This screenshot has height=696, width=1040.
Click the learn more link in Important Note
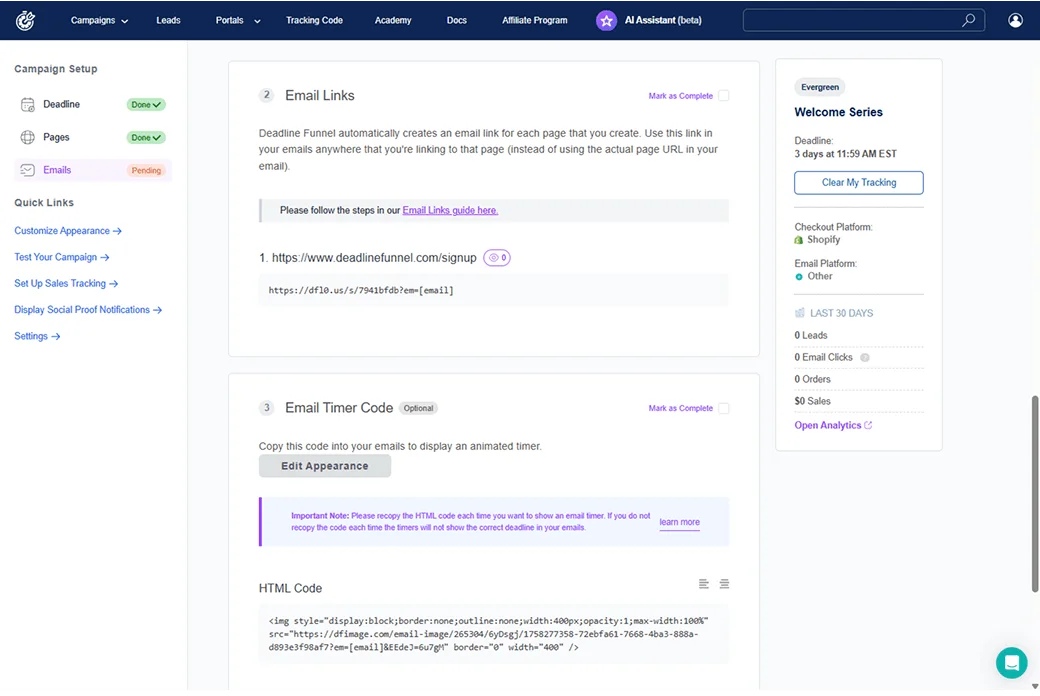click(x=679, y=522)
